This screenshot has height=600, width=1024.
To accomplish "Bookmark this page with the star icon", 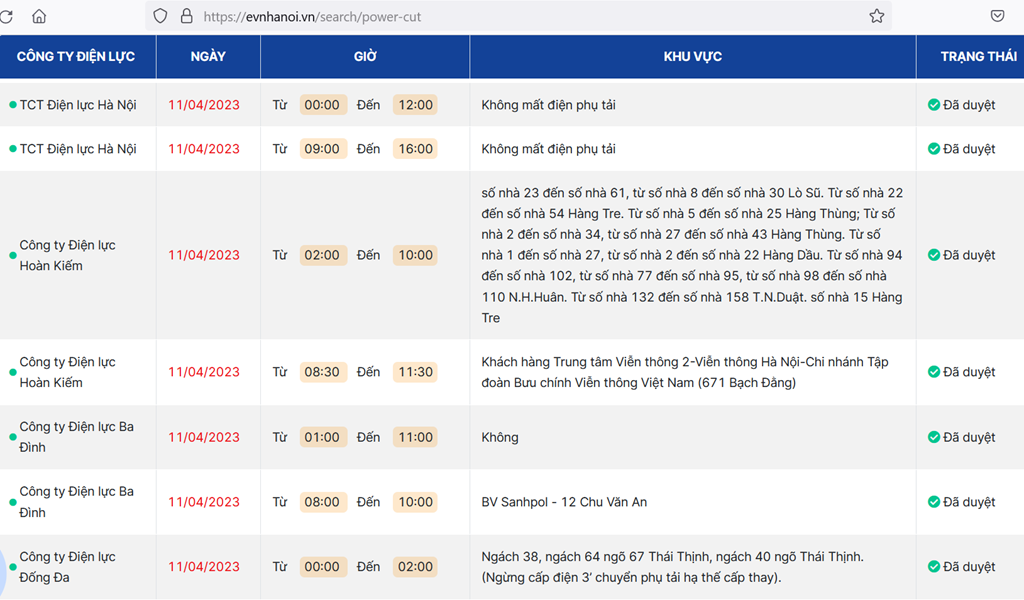I will (x=876, y=16).
